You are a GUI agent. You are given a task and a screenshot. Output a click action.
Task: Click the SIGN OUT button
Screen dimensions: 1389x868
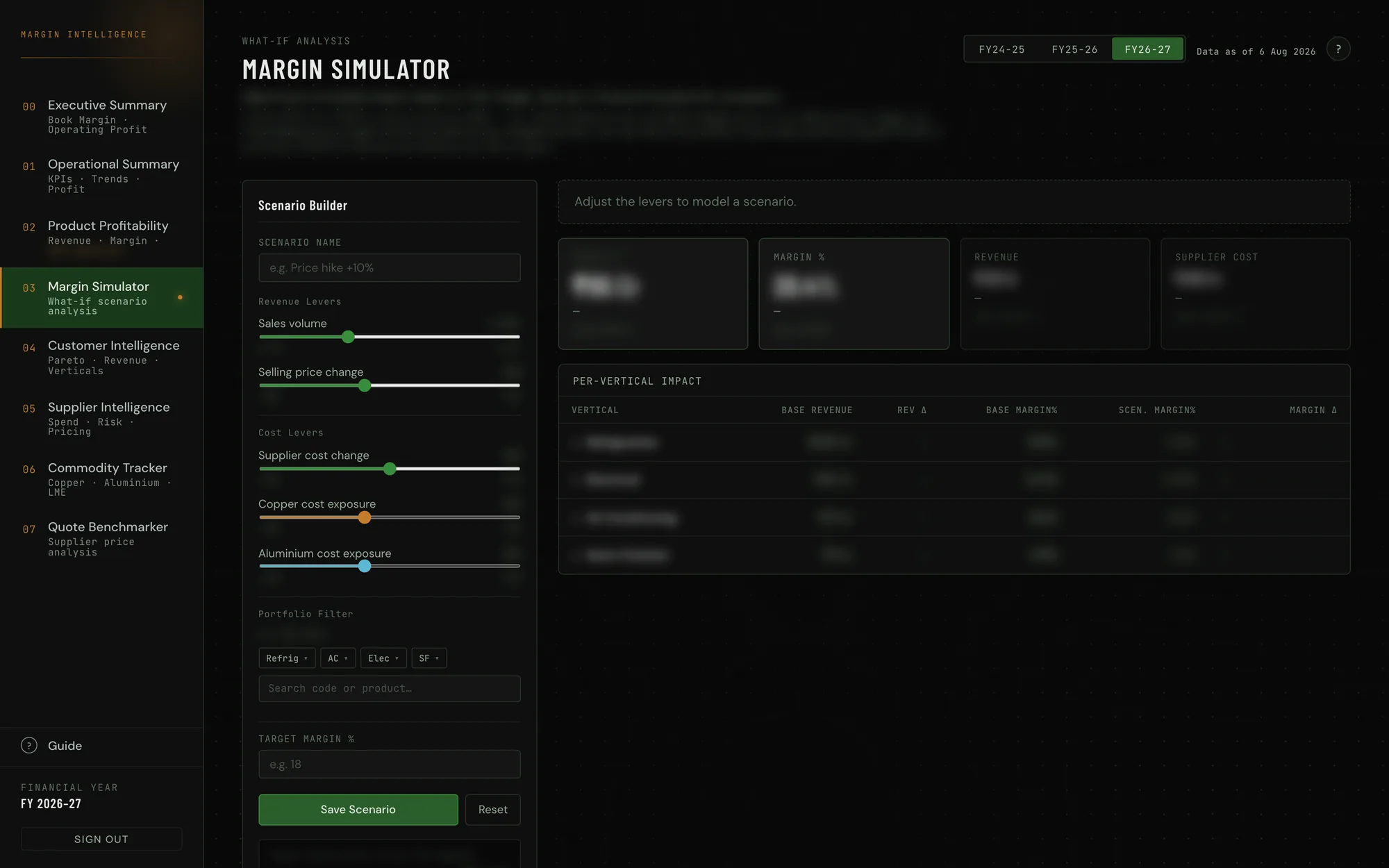coord(101,839)
